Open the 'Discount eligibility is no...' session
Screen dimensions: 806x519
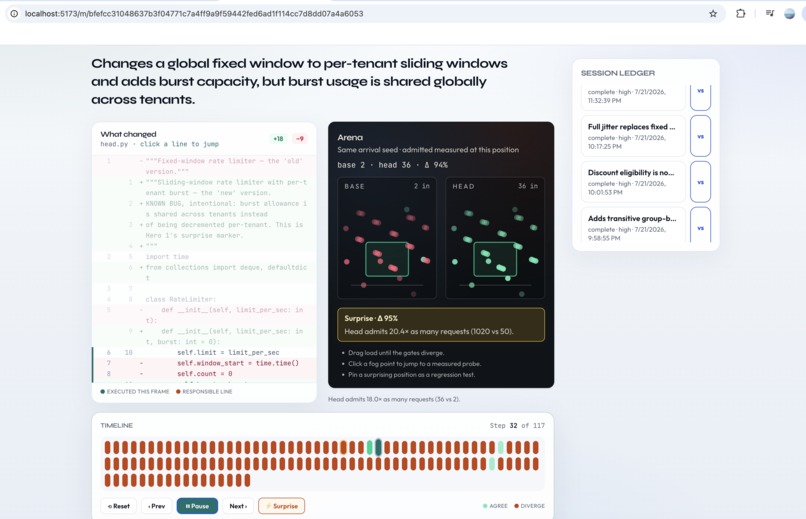coord(633,182)
